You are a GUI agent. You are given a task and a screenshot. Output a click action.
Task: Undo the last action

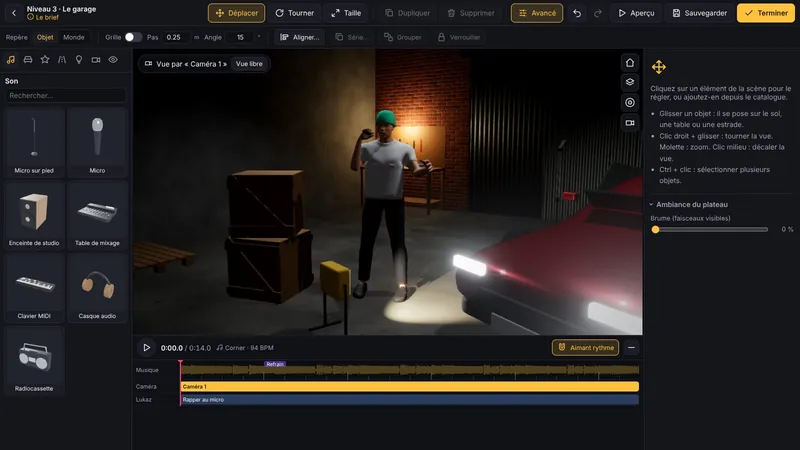[x=577, y=13]
